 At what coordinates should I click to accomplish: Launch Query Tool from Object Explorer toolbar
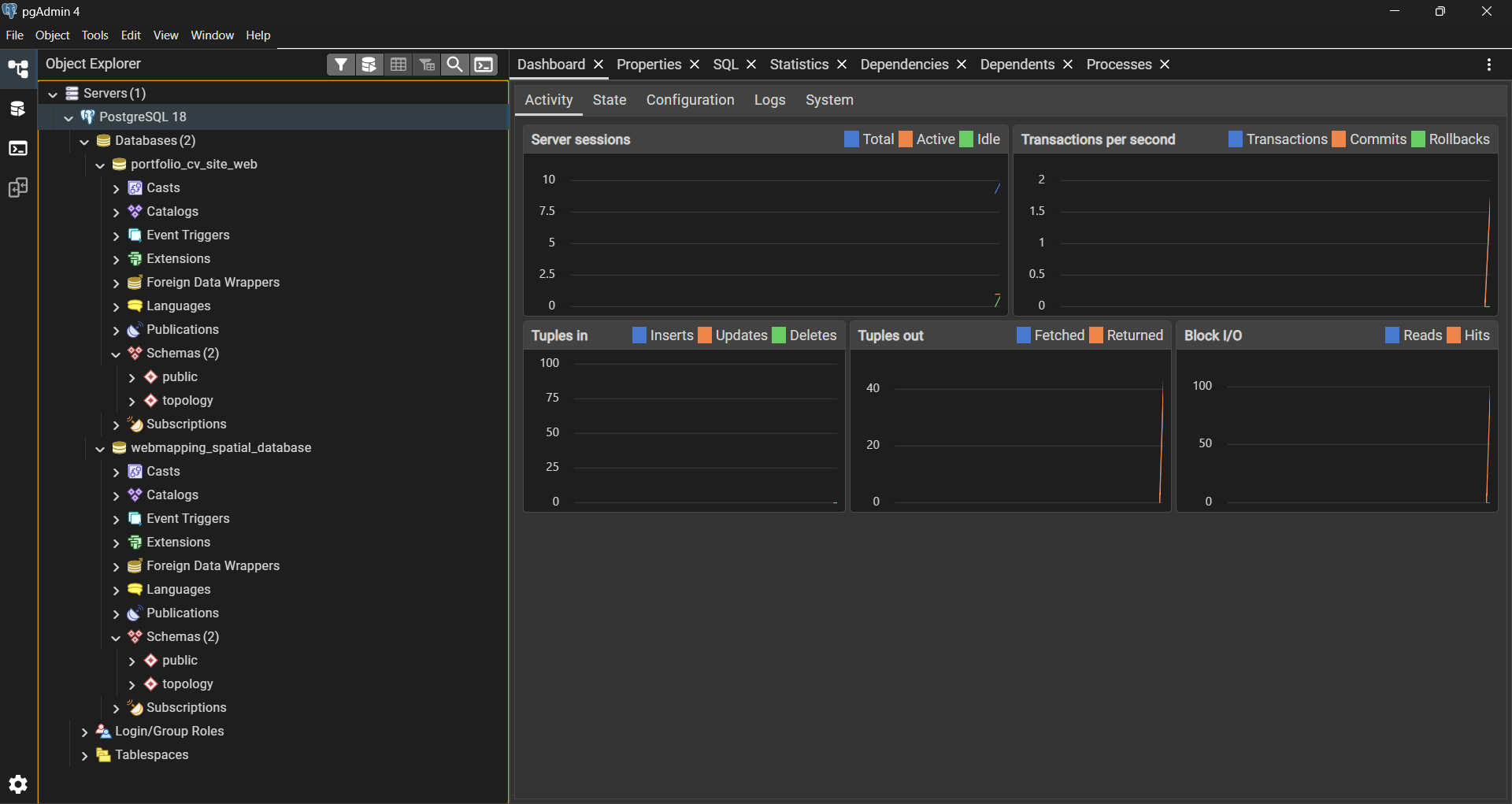tap(369, 65)
